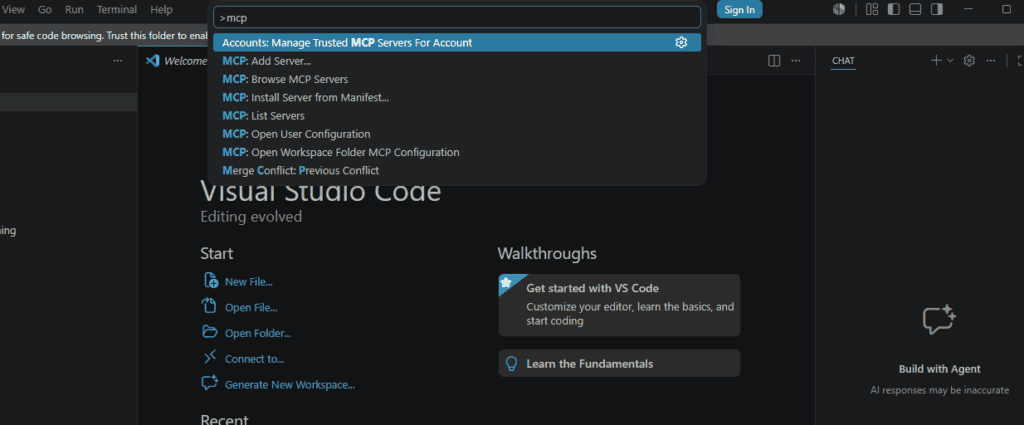Click the Connect to... link
The height and width of the screenshot is (425, 1024).
coord(255,359)
